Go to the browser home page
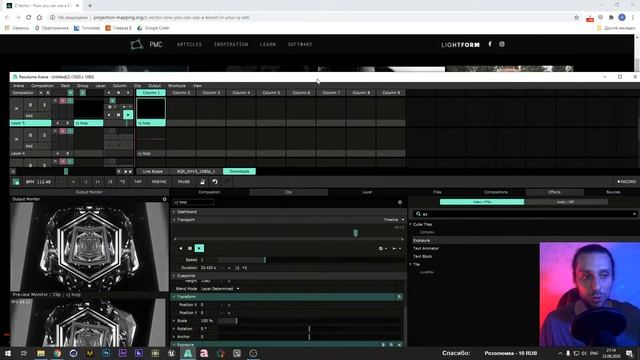Screen dimensions: 640x360 39,18
